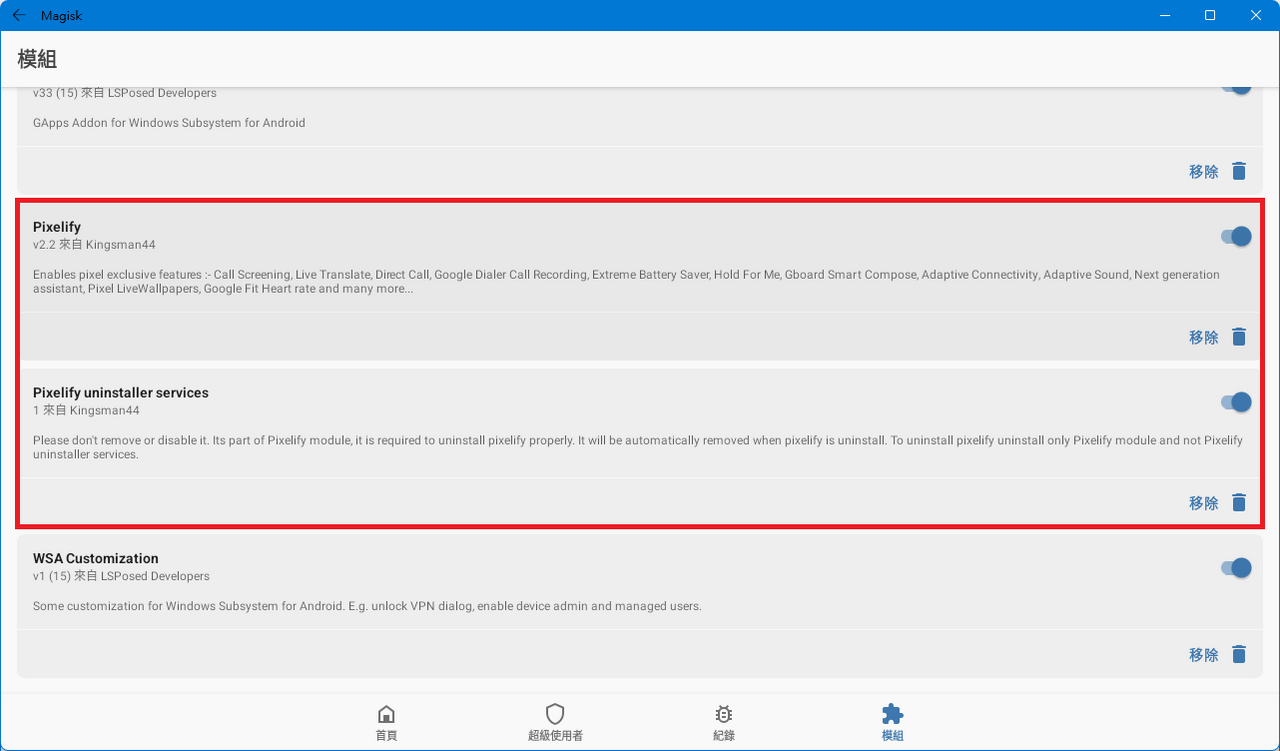1280x751 pixels.
Task: Switch to the 超級使用者 superuser tab
Action: coord(555,722)
